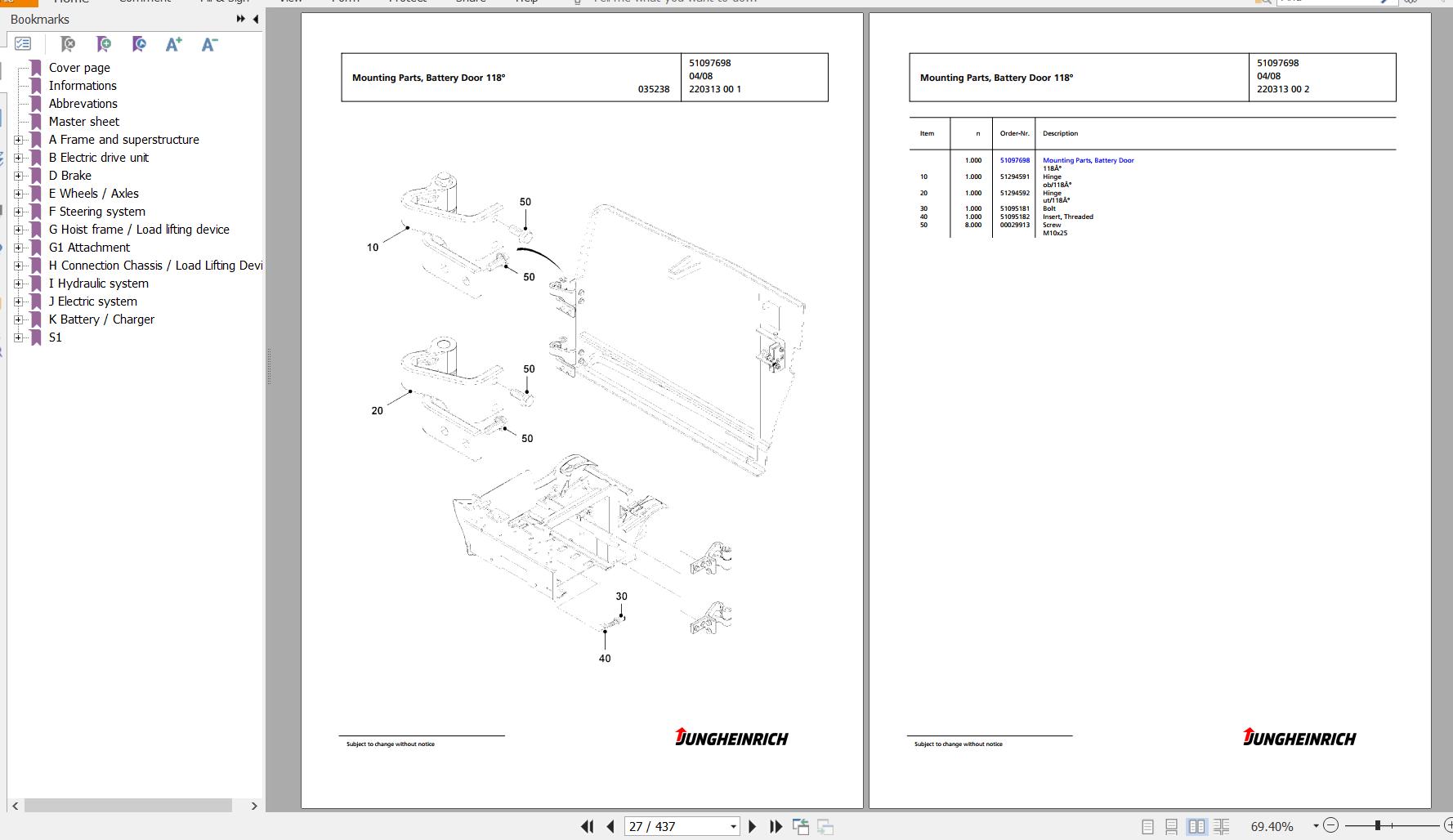Click the Home ribbon tab
The image size is (1453, 840).
click(x=71, y=2)
